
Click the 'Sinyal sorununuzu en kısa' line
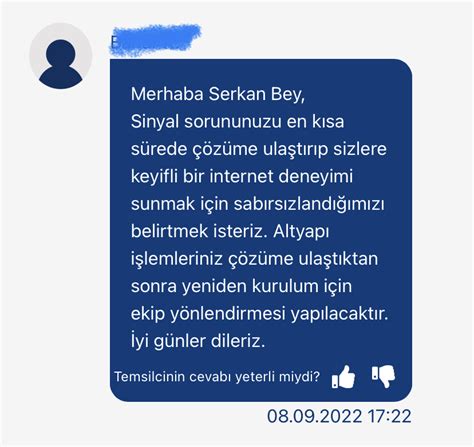pyautogui.click(x=237, y=122)
